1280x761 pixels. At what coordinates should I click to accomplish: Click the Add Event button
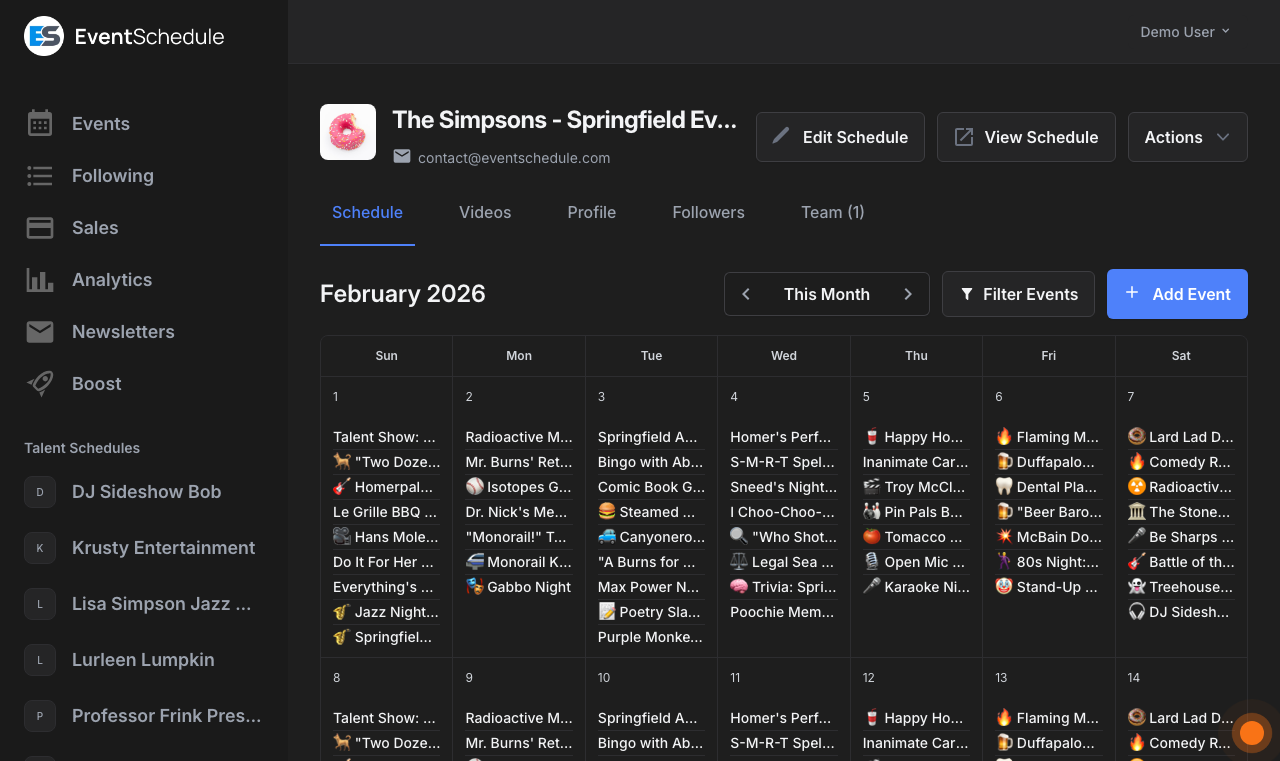(1177, 294)
